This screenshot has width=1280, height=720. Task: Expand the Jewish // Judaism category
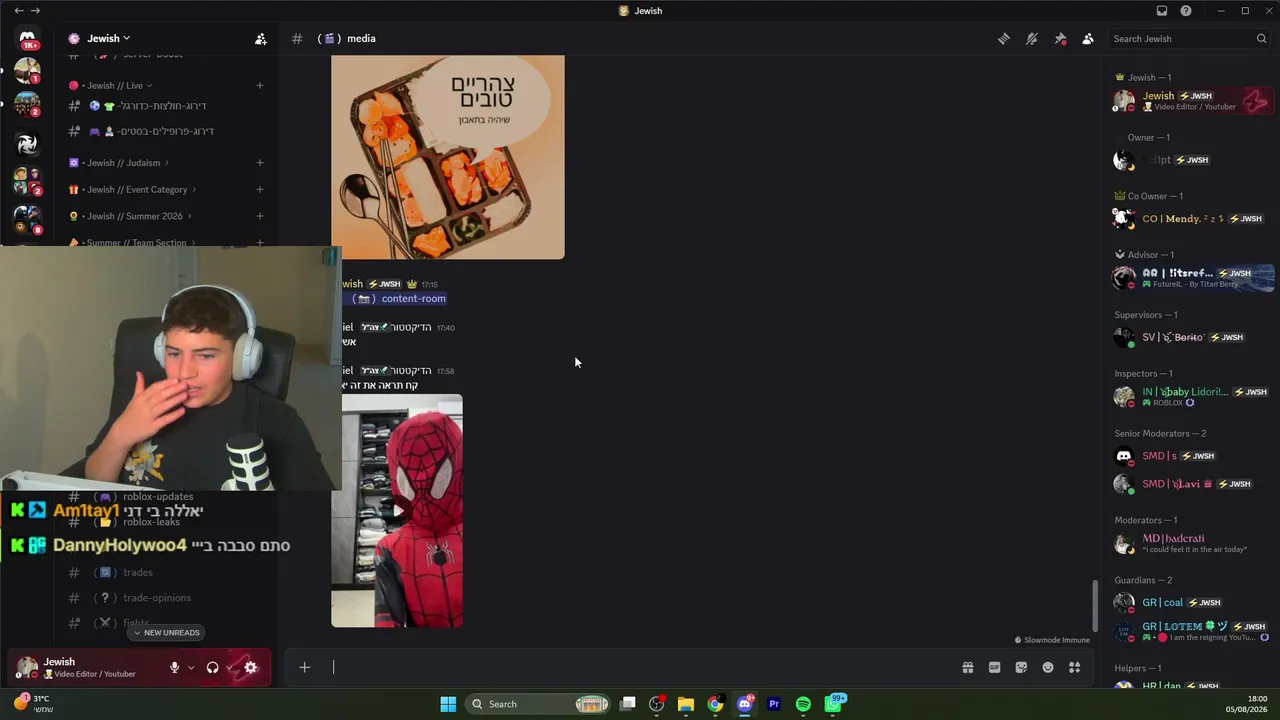pyautogui.click(x=119, y=163)
